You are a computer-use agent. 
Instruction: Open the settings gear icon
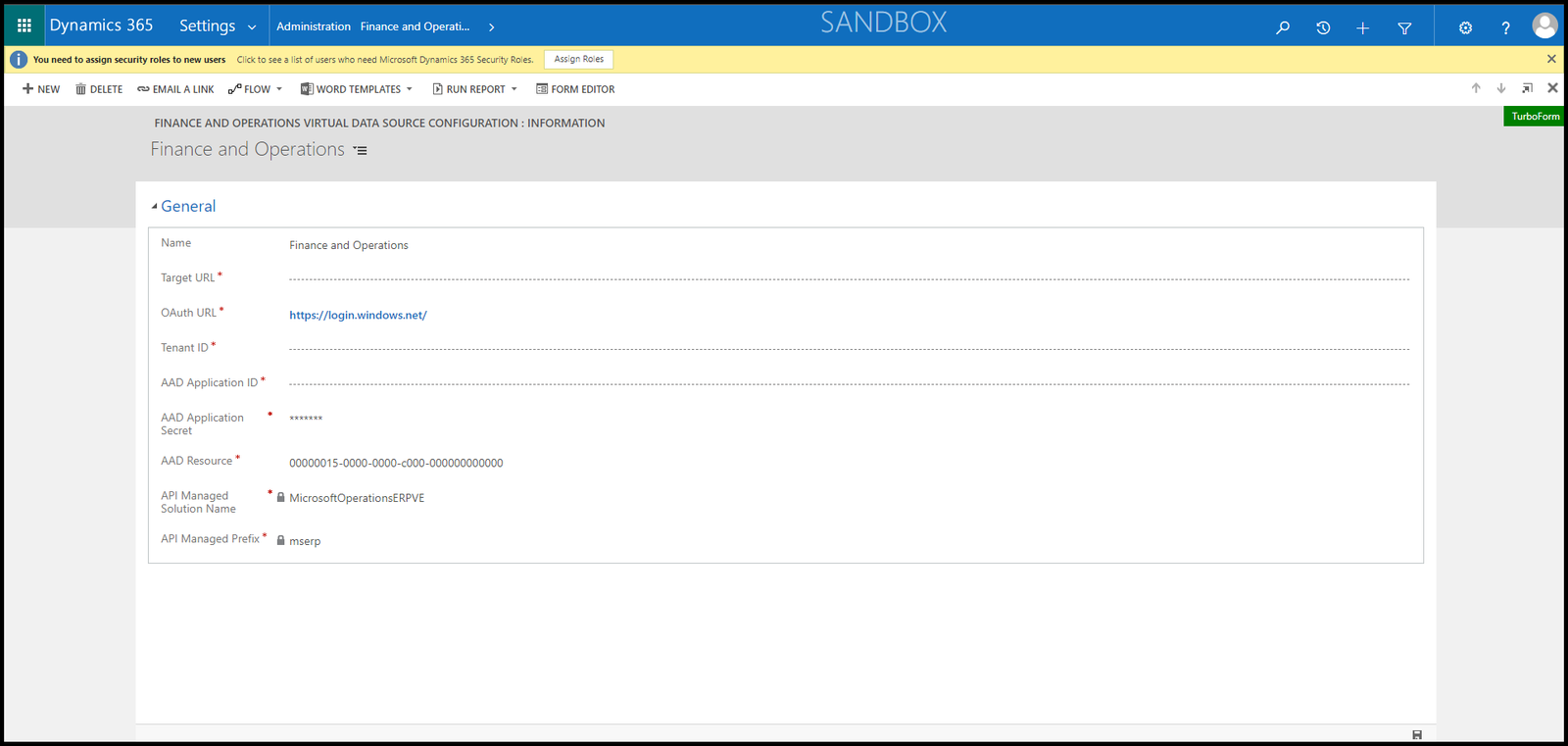tap(1465, 27)
